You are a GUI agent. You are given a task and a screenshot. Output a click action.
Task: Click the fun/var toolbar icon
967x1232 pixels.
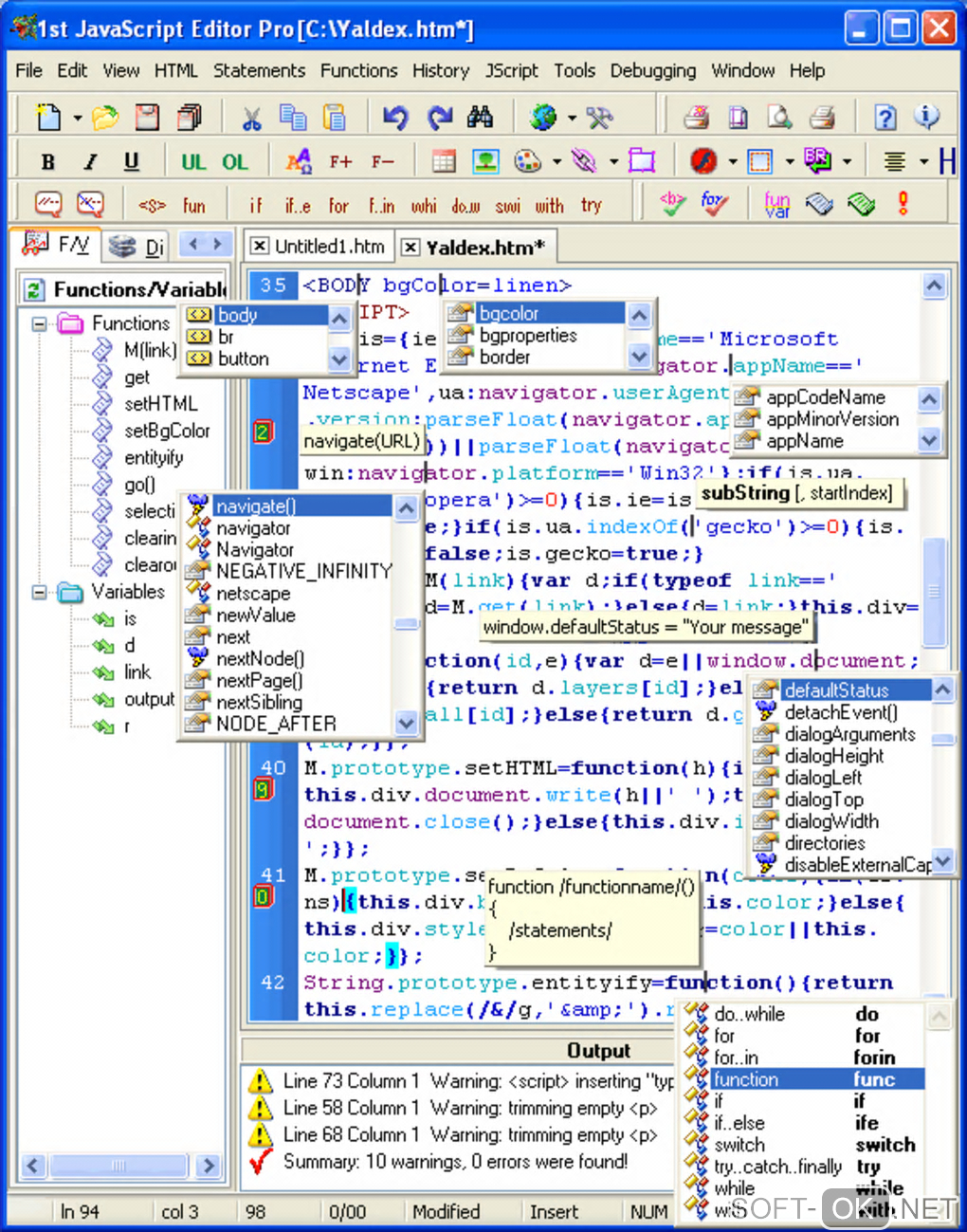777,204
